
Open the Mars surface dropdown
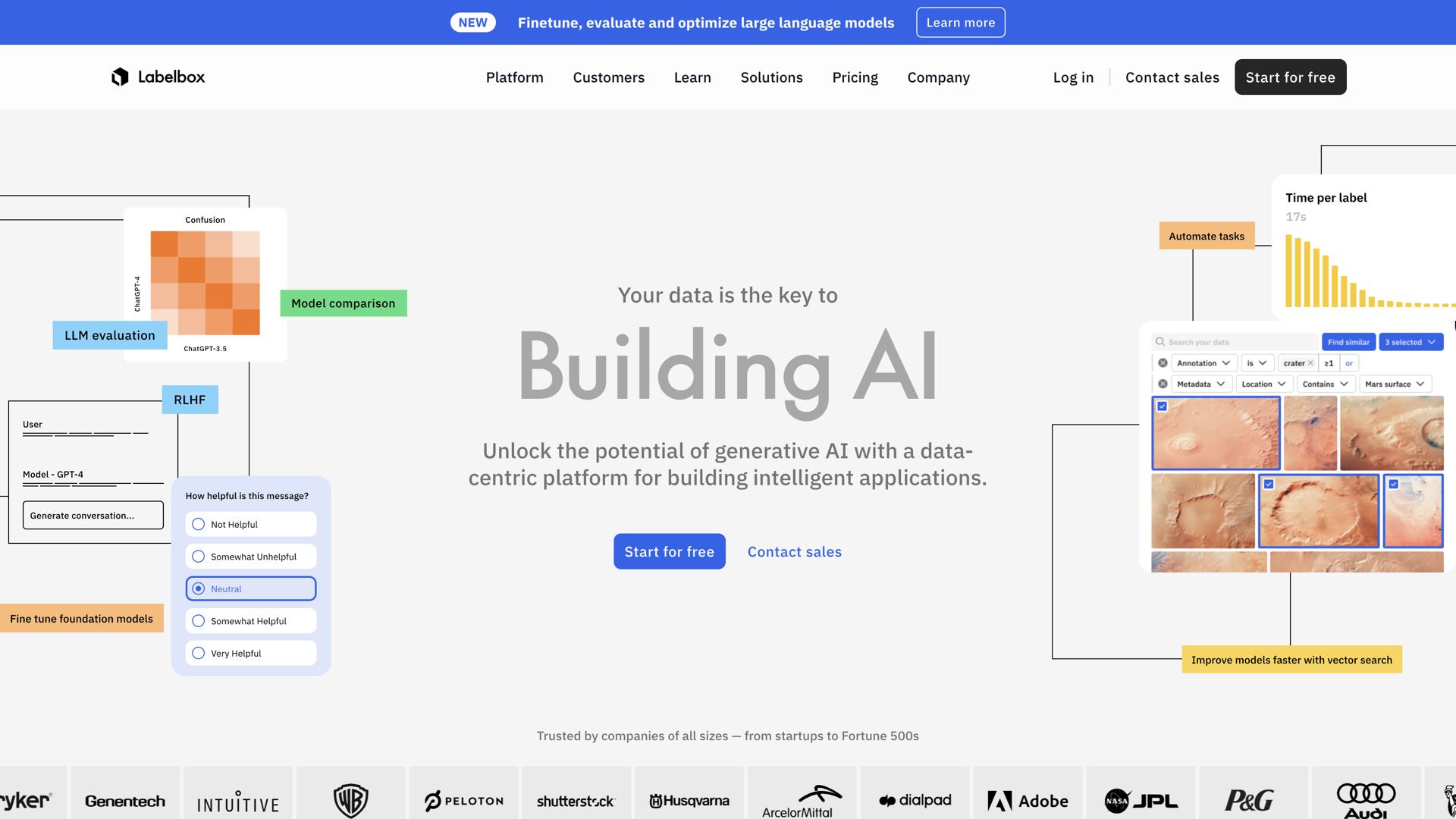click(x=1394, y=384)
